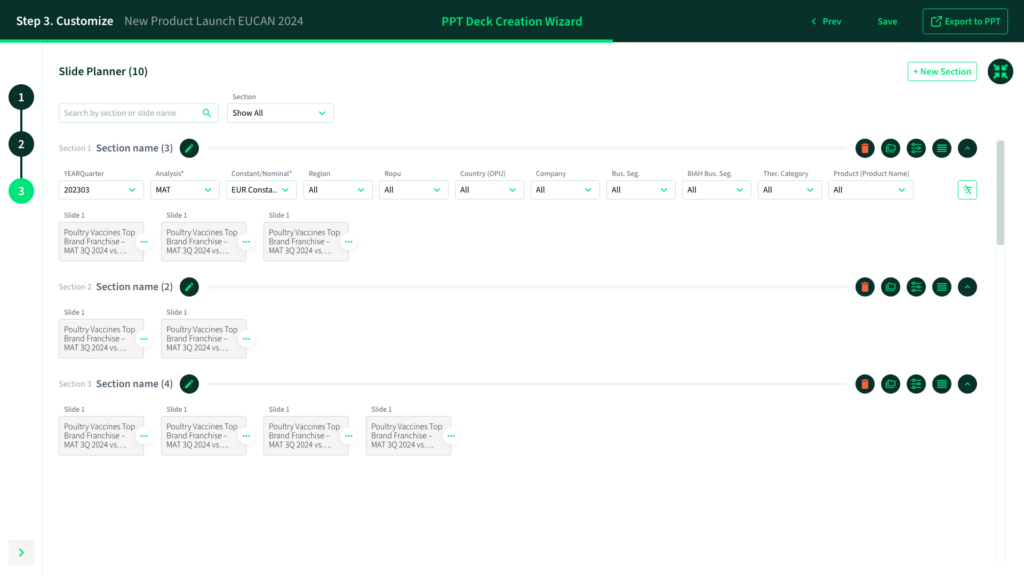Collapse Section 1 with the chevron-up button
The height and width of the screenshot is (576, 1024).
[x=967, y=148]
